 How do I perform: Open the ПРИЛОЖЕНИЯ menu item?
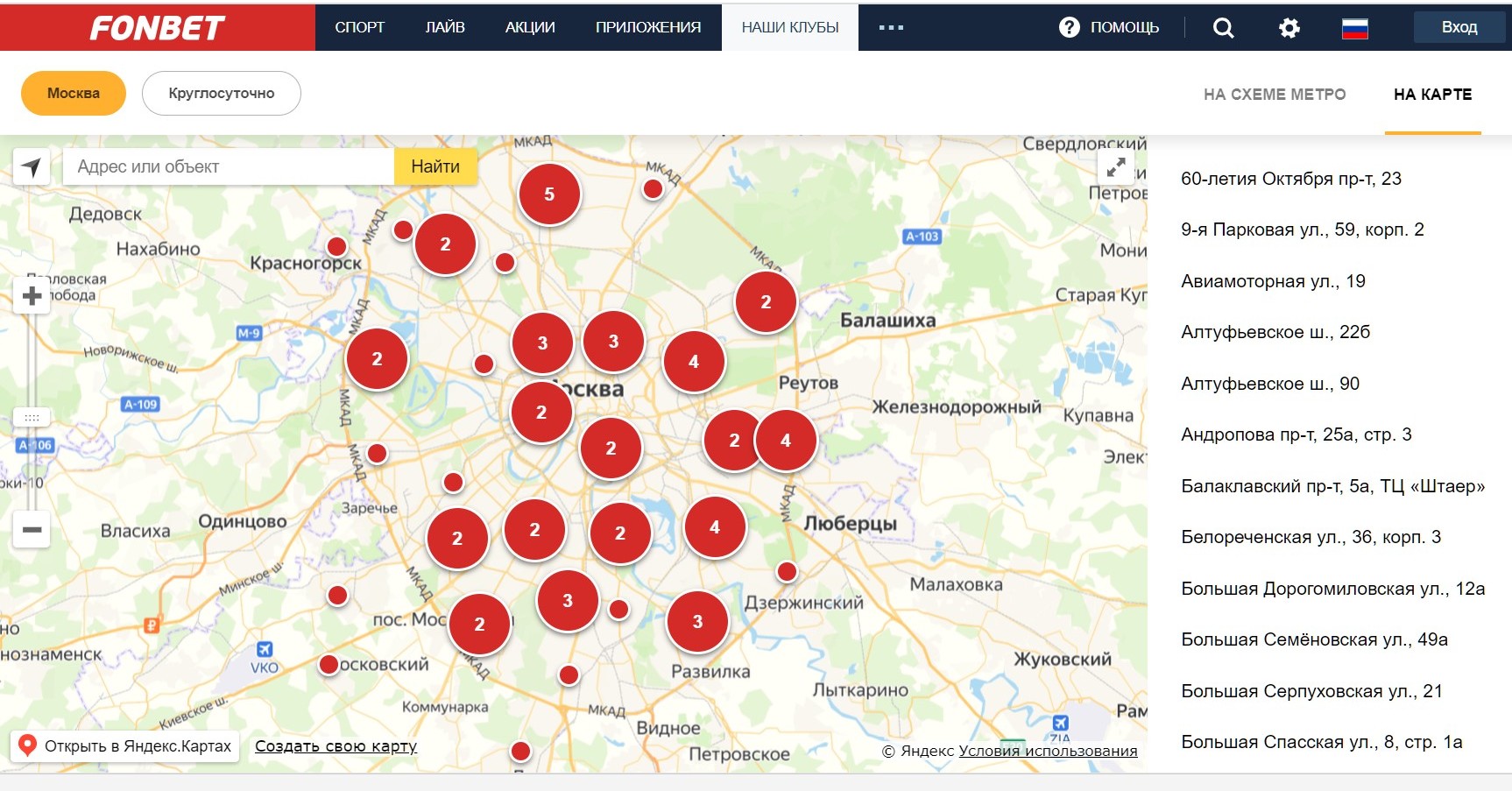648,27
